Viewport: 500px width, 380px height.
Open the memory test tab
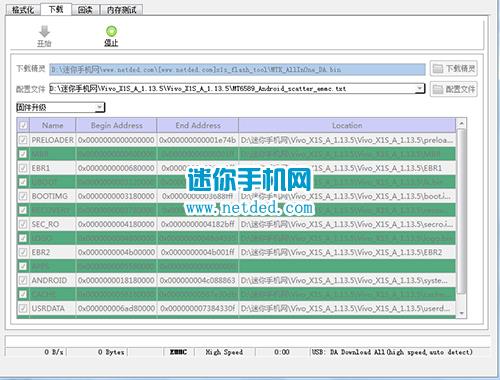(121, 10)
